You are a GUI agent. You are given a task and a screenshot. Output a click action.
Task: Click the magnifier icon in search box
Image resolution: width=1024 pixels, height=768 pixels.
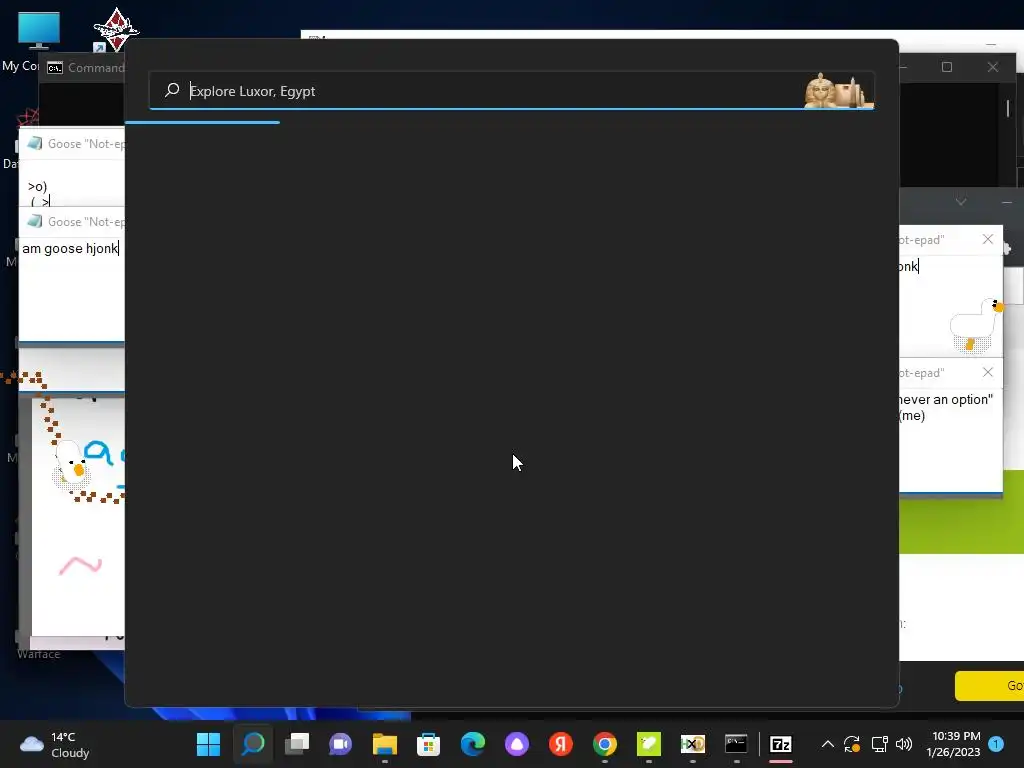[172, 90]
